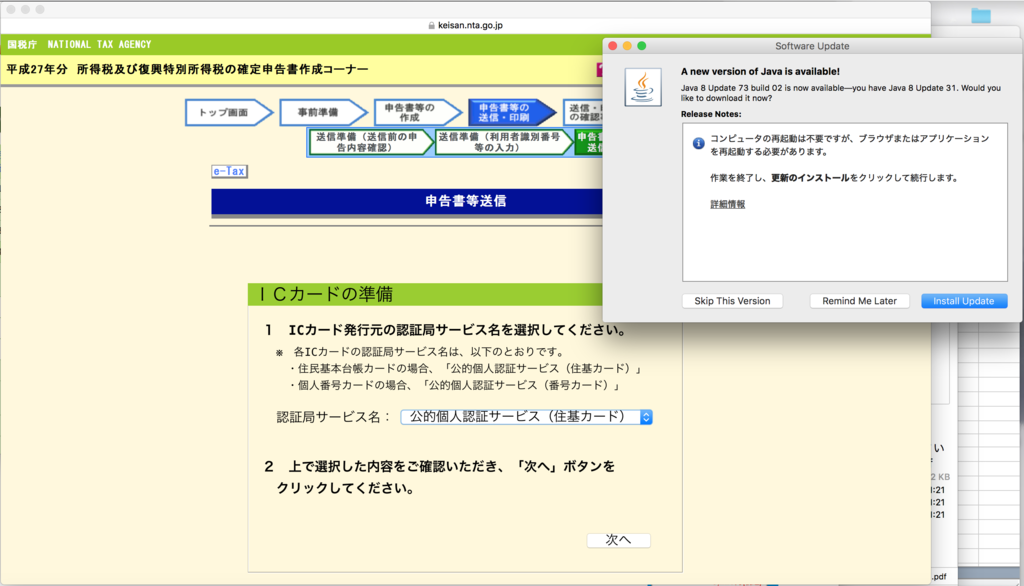Image resolution: width=1024 pixels, height=586 pixels.
Task: Select 送信準備(送信前の申告内容確認) sub-step
Action: pos(370,142)
